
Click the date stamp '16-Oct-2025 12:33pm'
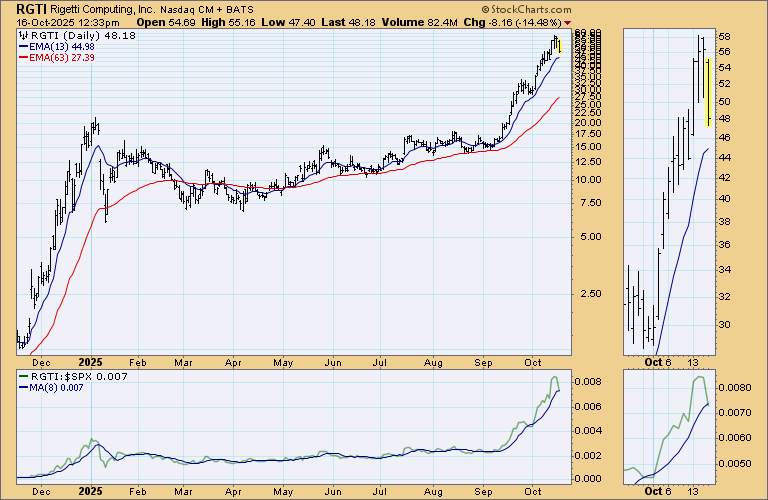(68, 23)
